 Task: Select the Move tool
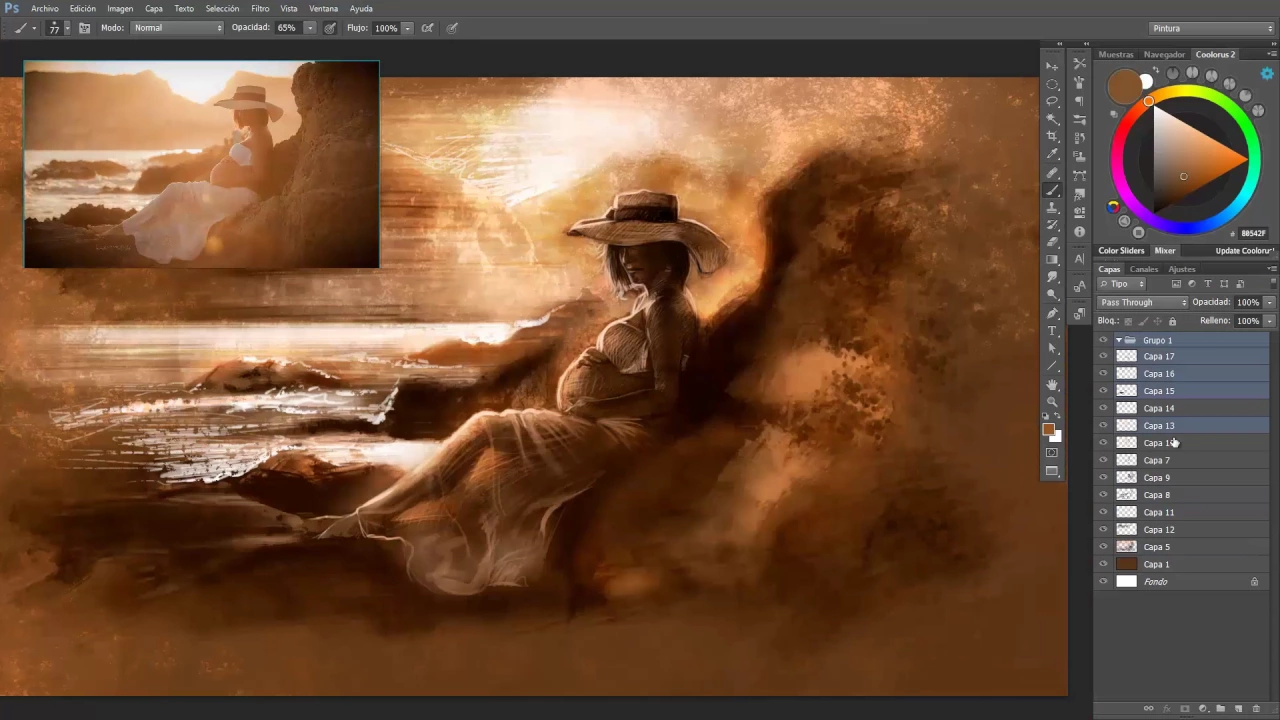(1052, 66)
